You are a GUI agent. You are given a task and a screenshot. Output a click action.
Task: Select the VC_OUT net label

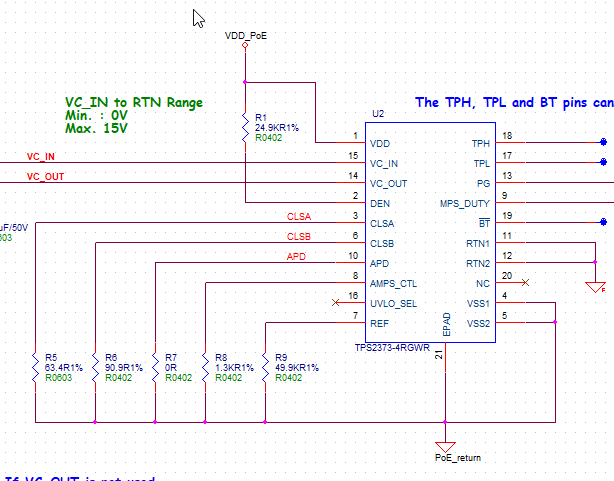[x=45, y=177]
